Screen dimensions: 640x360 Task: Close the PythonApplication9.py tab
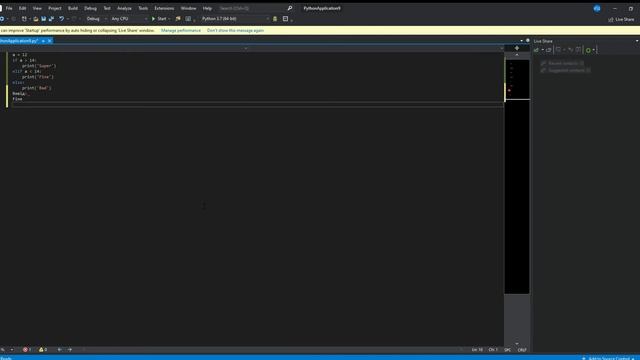50,41
